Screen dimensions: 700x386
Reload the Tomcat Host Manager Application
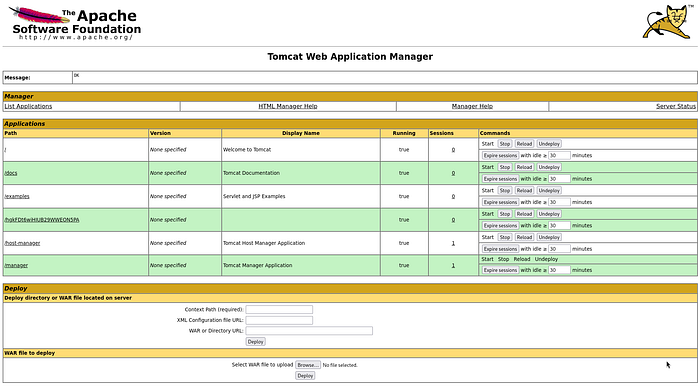[524, 237]
